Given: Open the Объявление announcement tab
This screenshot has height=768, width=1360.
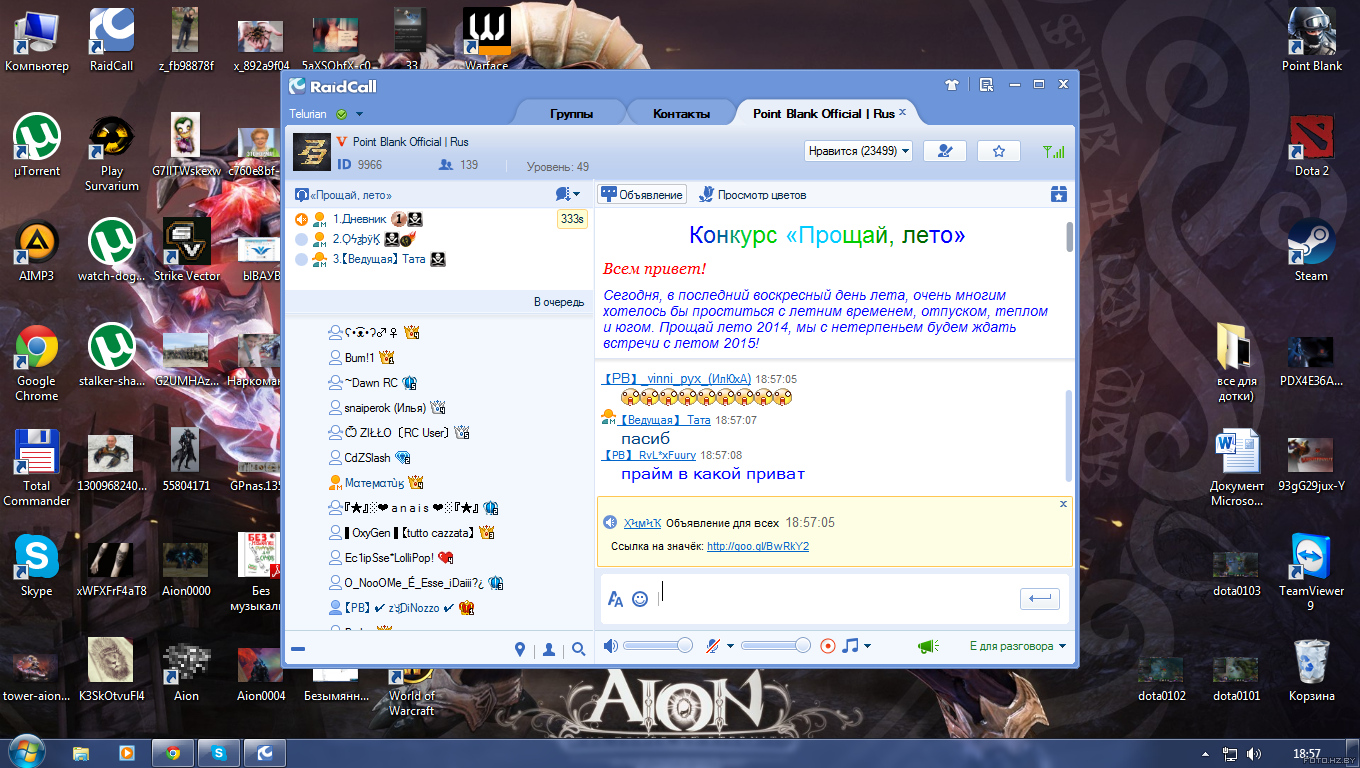Looking at the screenshot, I should point(642,194).
